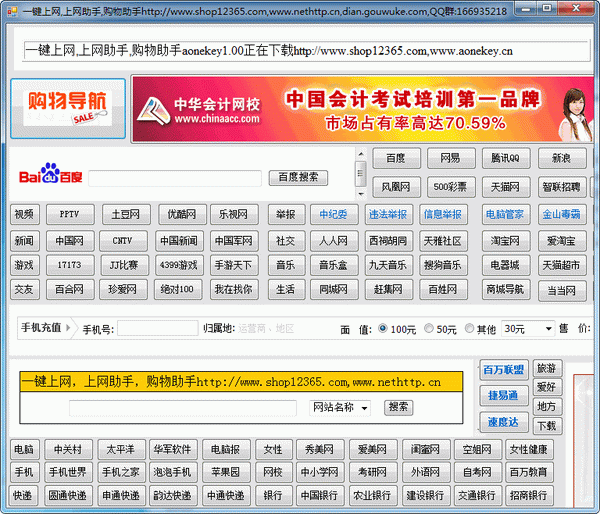Open the 网站名称 search type dropdown
600x514 pixels.
click(340, 407)
